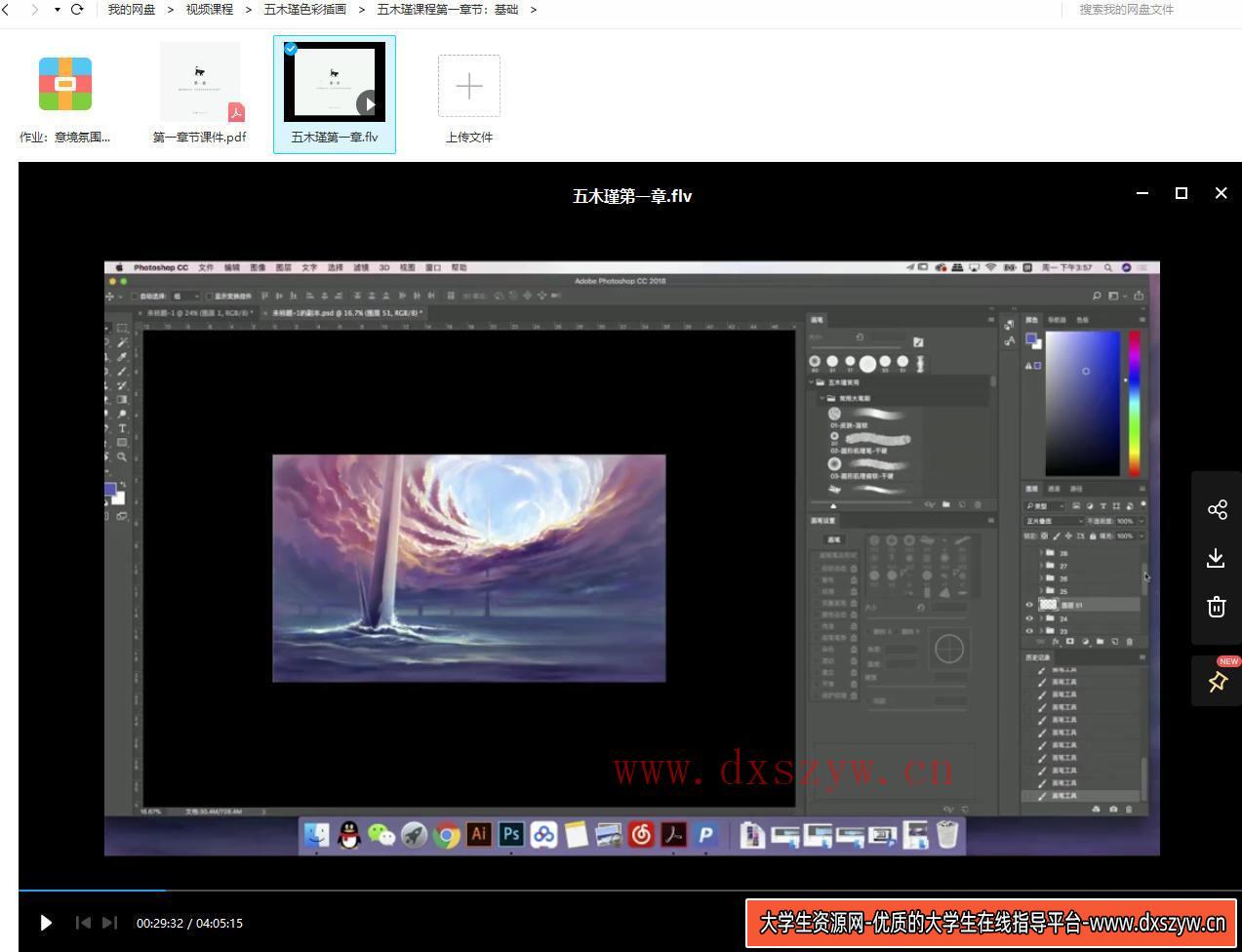Open the navigation history dropdown arrow
This screenshot has height=952, width=1242.
click(x=58, y=10)
